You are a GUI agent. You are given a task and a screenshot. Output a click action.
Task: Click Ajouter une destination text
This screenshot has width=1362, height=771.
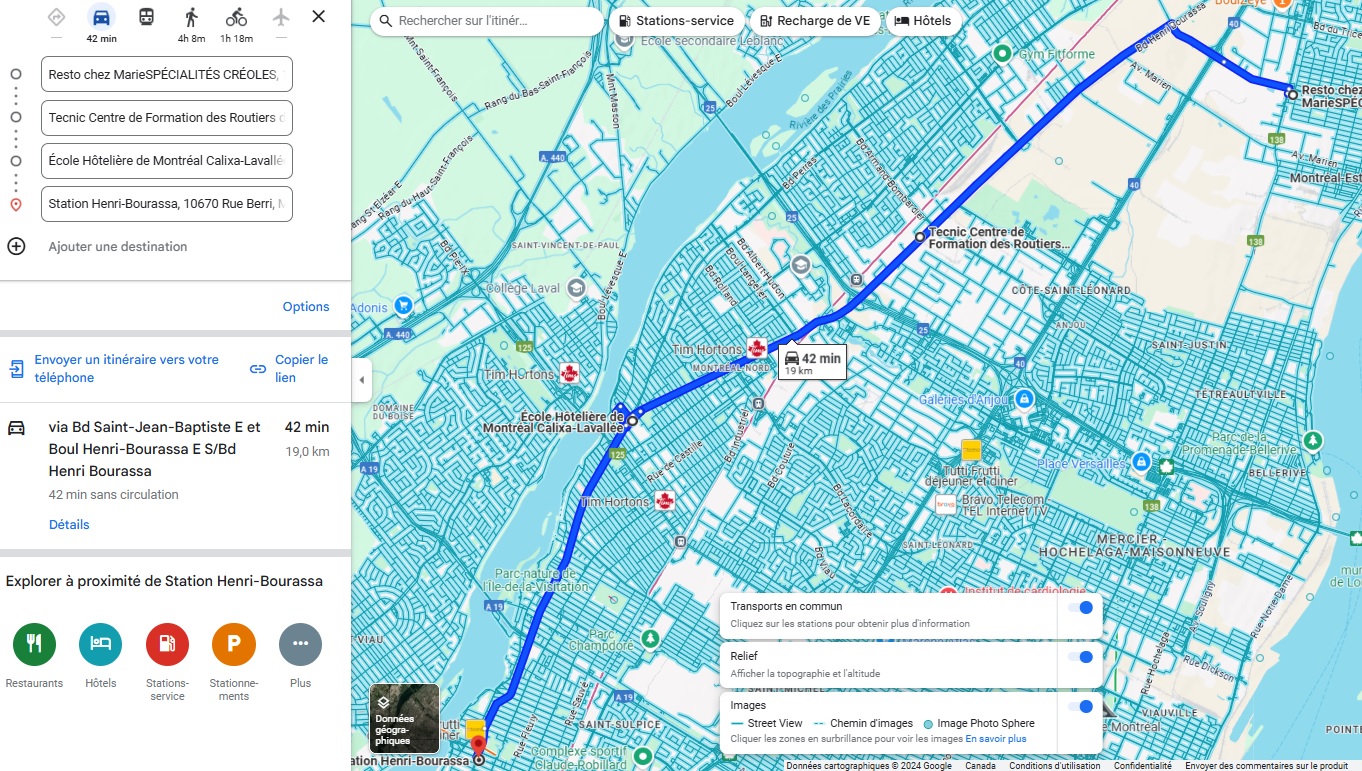118,247
